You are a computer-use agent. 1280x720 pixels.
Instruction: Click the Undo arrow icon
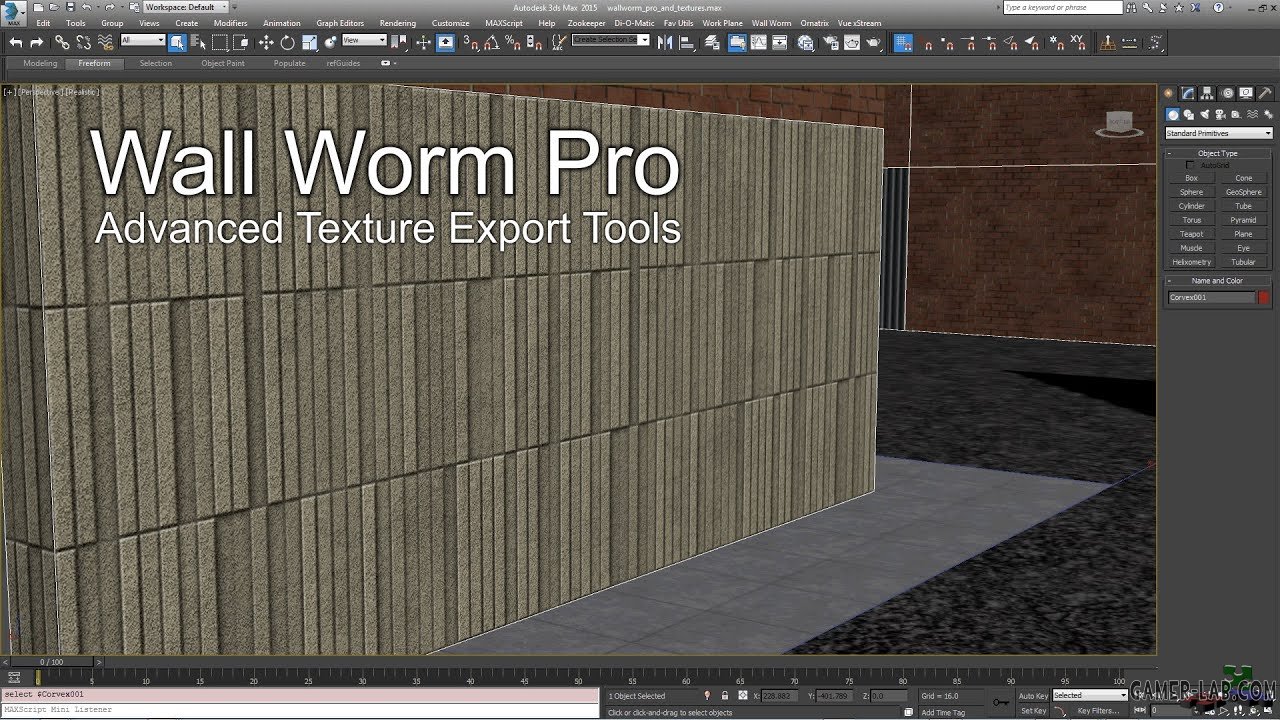(15, 42)
